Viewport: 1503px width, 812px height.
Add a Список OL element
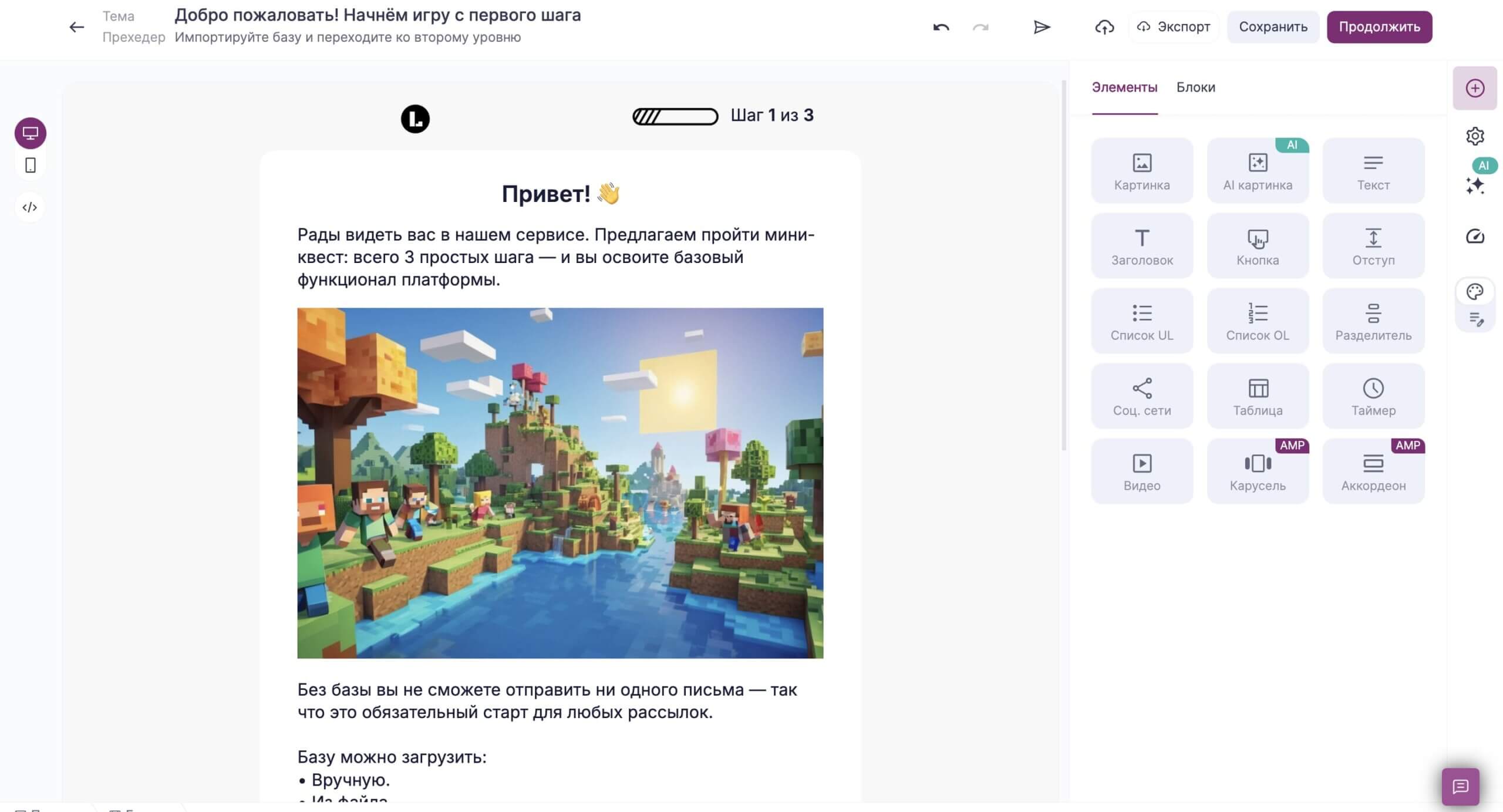coord(1258,321)
